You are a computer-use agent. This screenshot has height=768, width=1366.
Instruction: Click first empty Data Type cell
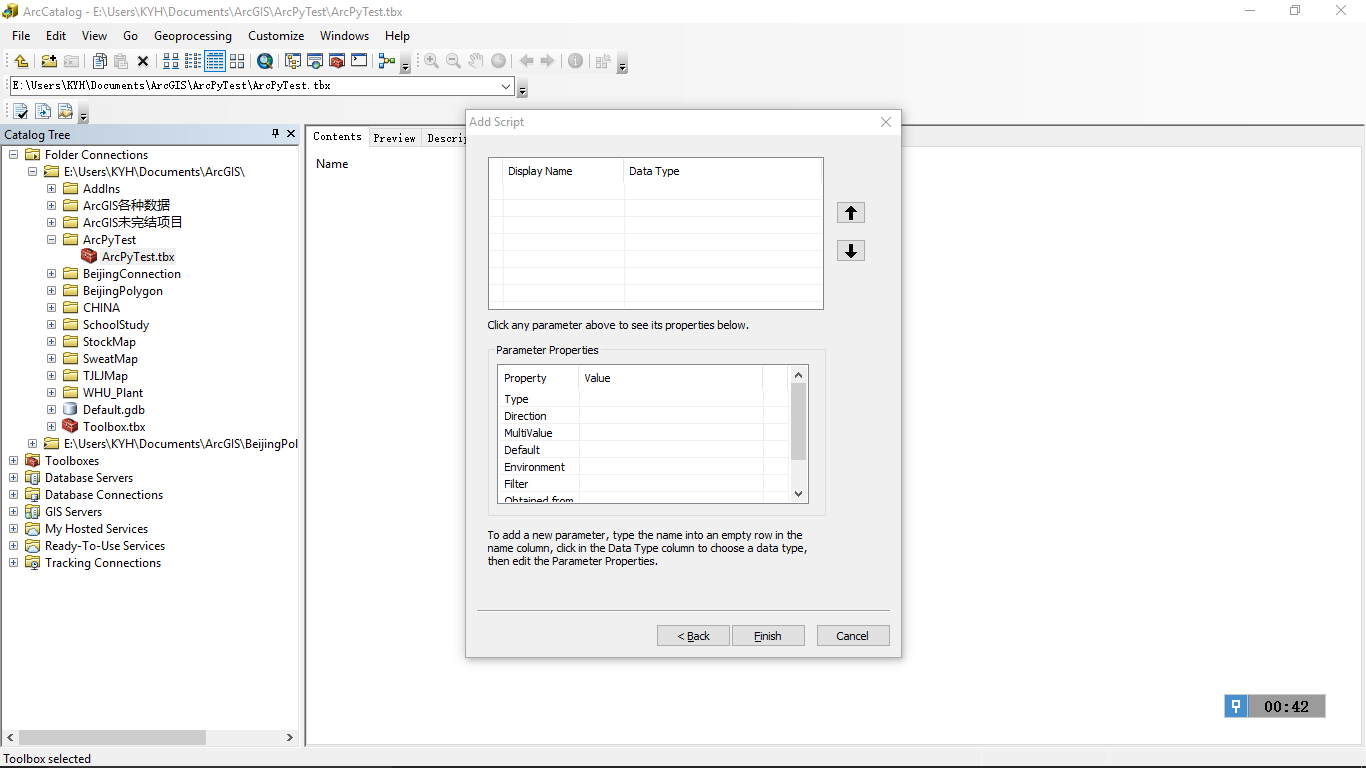(x=723, y=191)
